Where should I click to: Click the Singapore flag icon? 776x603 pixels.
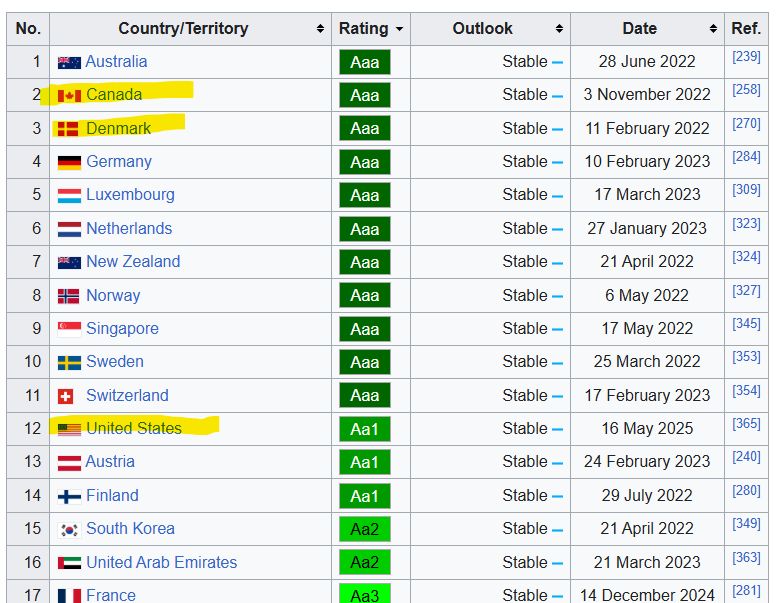[x=69, y=330]
